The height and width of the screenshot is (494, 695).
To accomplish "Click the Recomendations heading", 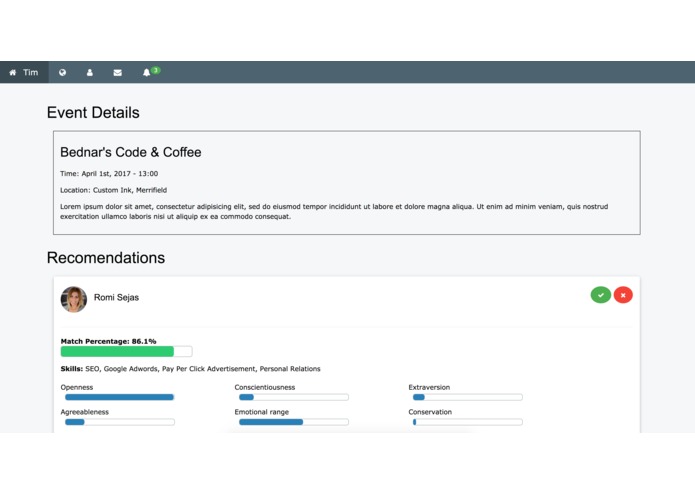I will click(106, 258).
